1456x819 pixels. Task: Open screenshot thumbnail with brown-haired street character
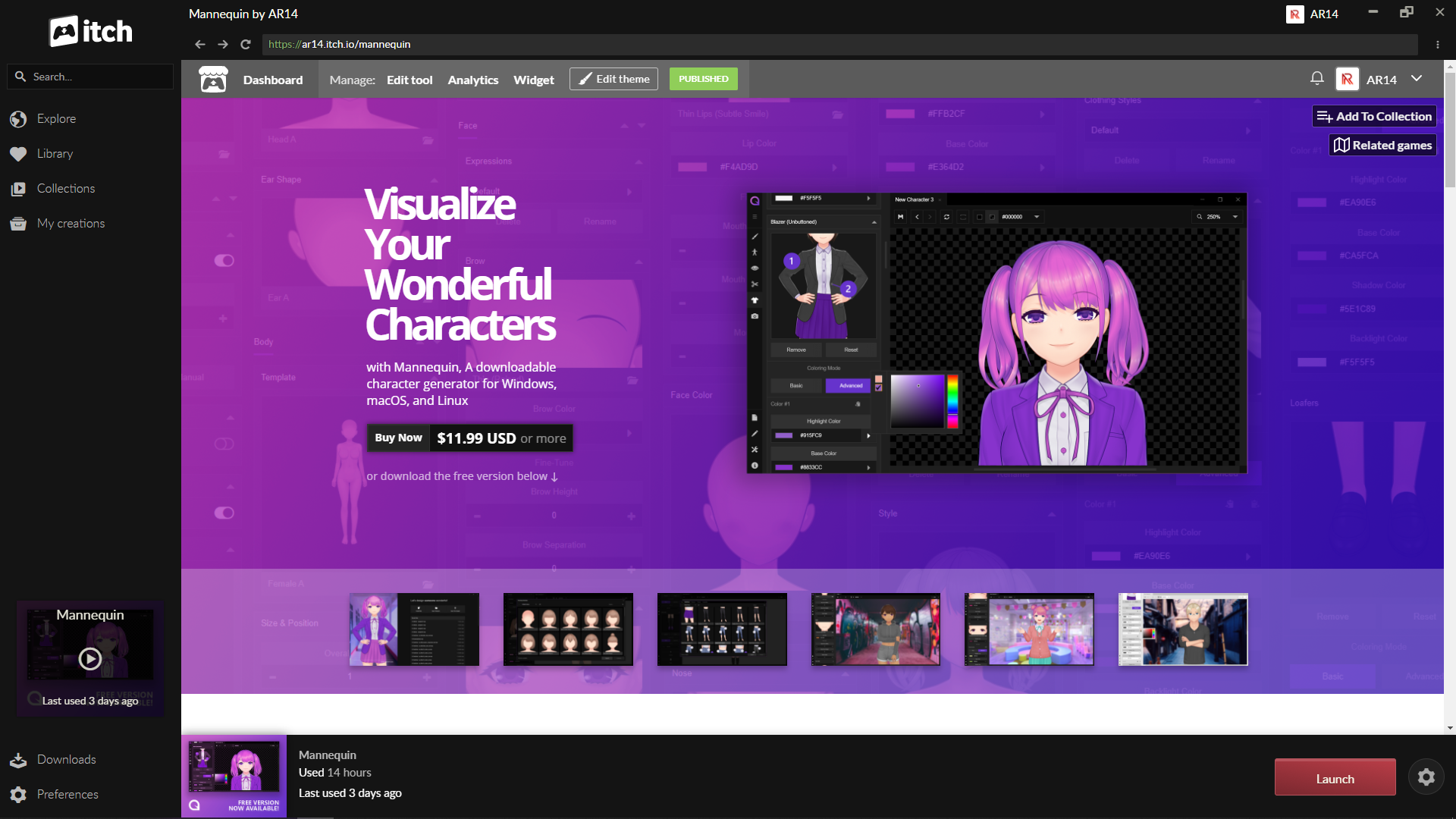[x=876, y=629]
